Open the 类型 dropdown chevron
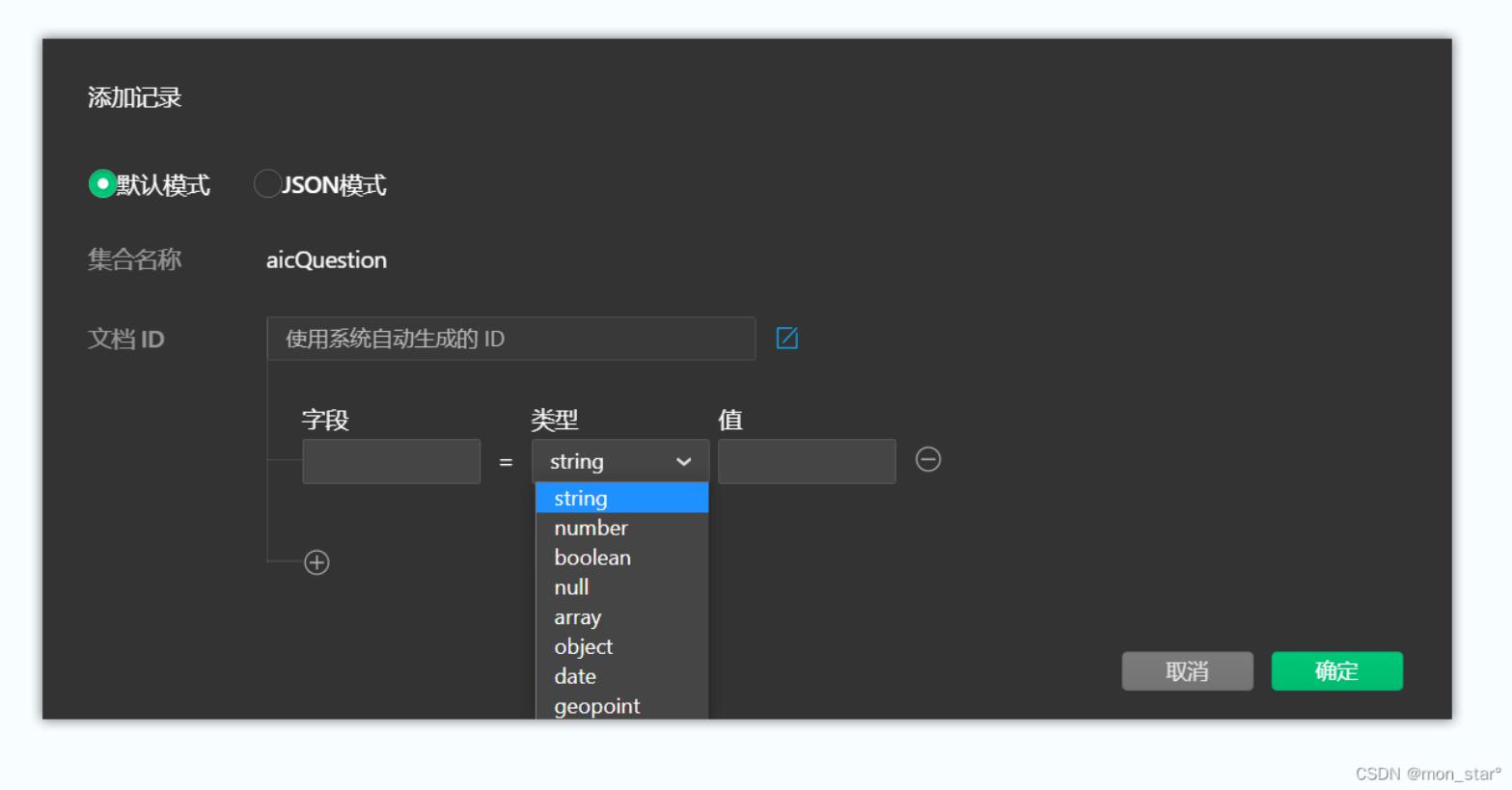Image resolution: width=1512 pixels, height=790 pixels. point(685,461)
